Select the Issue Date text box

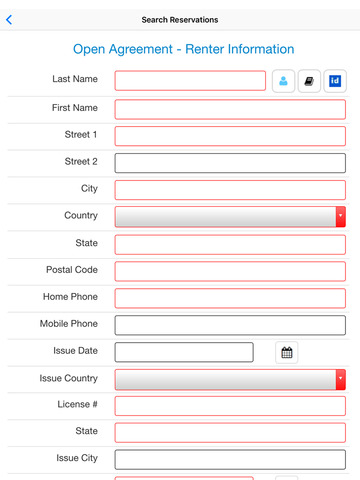point(184,352)
